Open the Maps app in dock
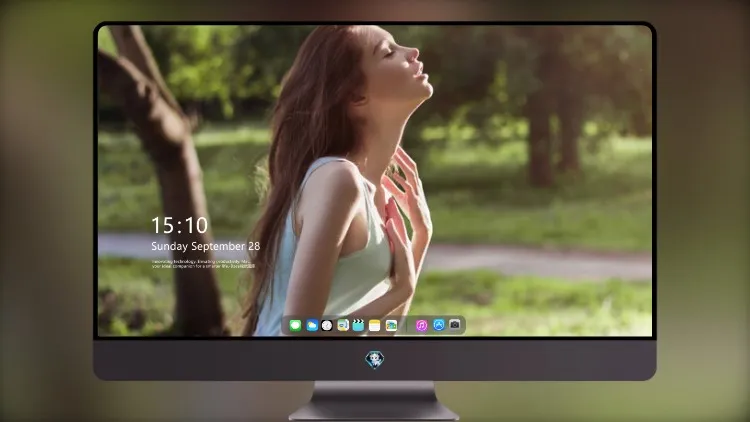 click(x=343, y=326)
